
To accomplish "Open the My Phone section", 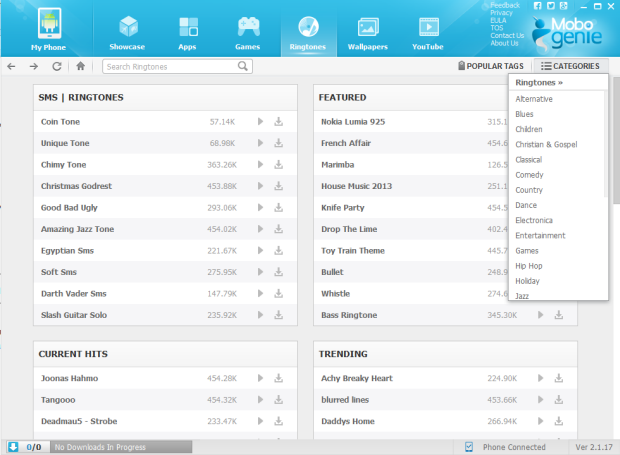I will [x=48, y=29].
